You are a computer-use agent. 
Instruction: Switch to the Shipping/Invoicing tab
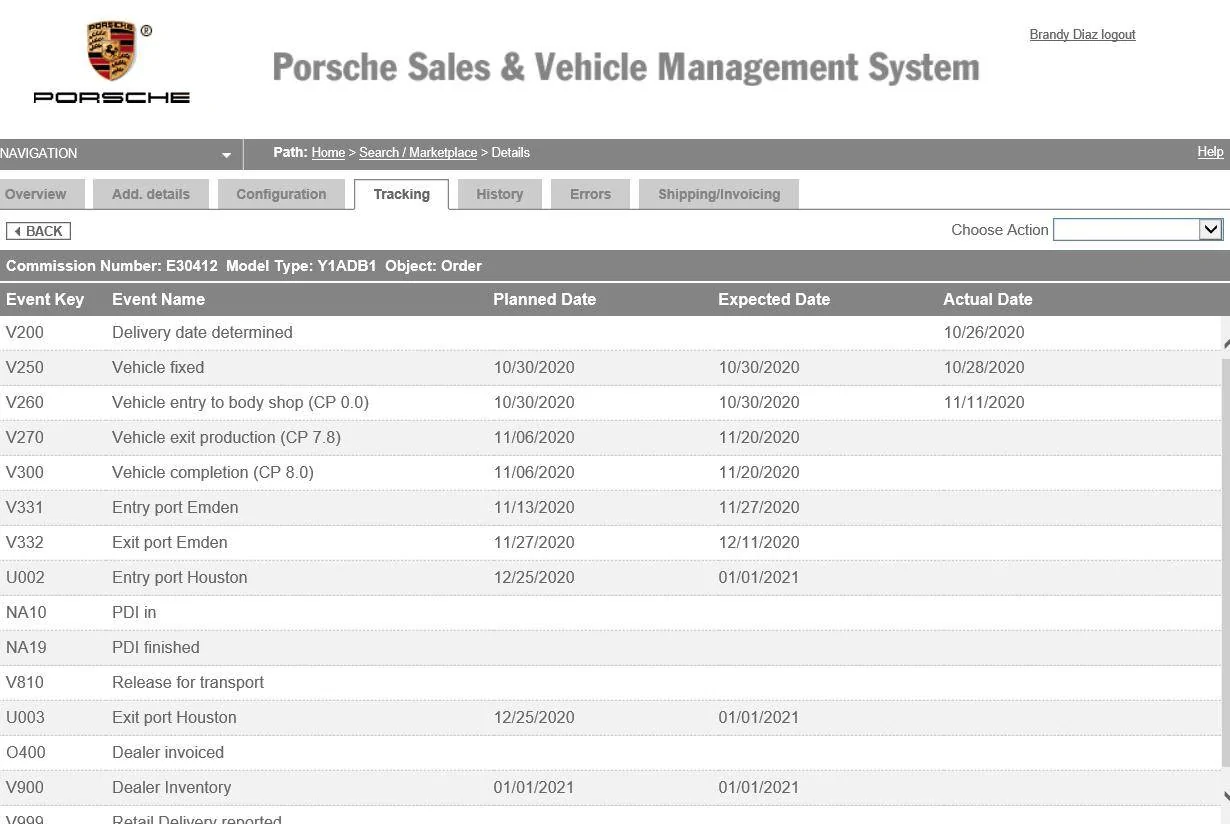719,194
